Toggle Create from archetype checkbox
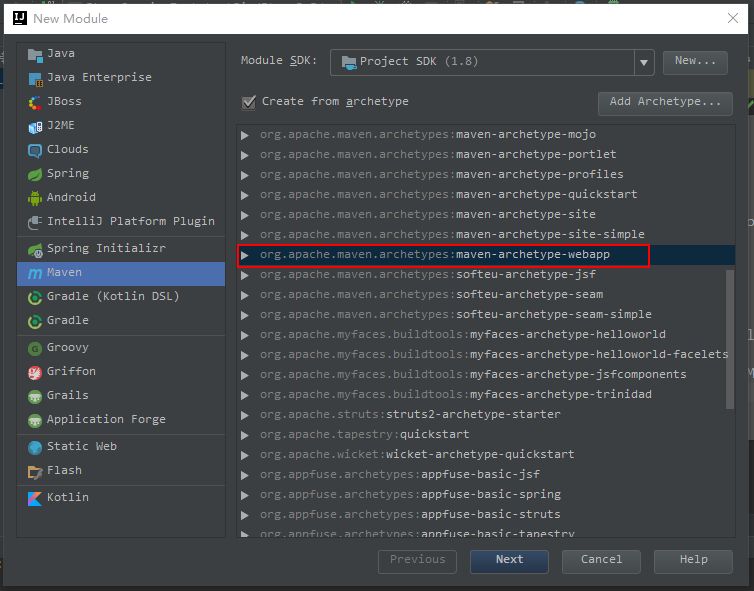The height and width of the screenshot is (591, 754). pyautogui.click(x=249, y=102)
